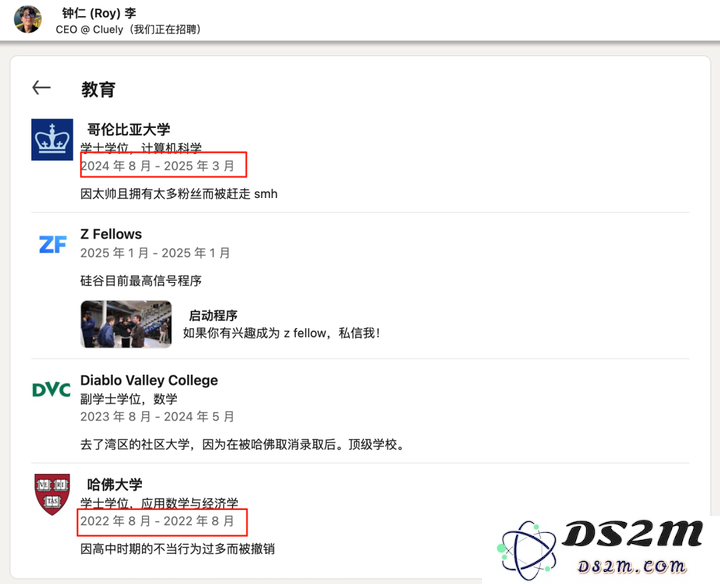This screenshot has height=584, width=720.
Task: Open the 启动程序 media title
Action: point(213,315)
